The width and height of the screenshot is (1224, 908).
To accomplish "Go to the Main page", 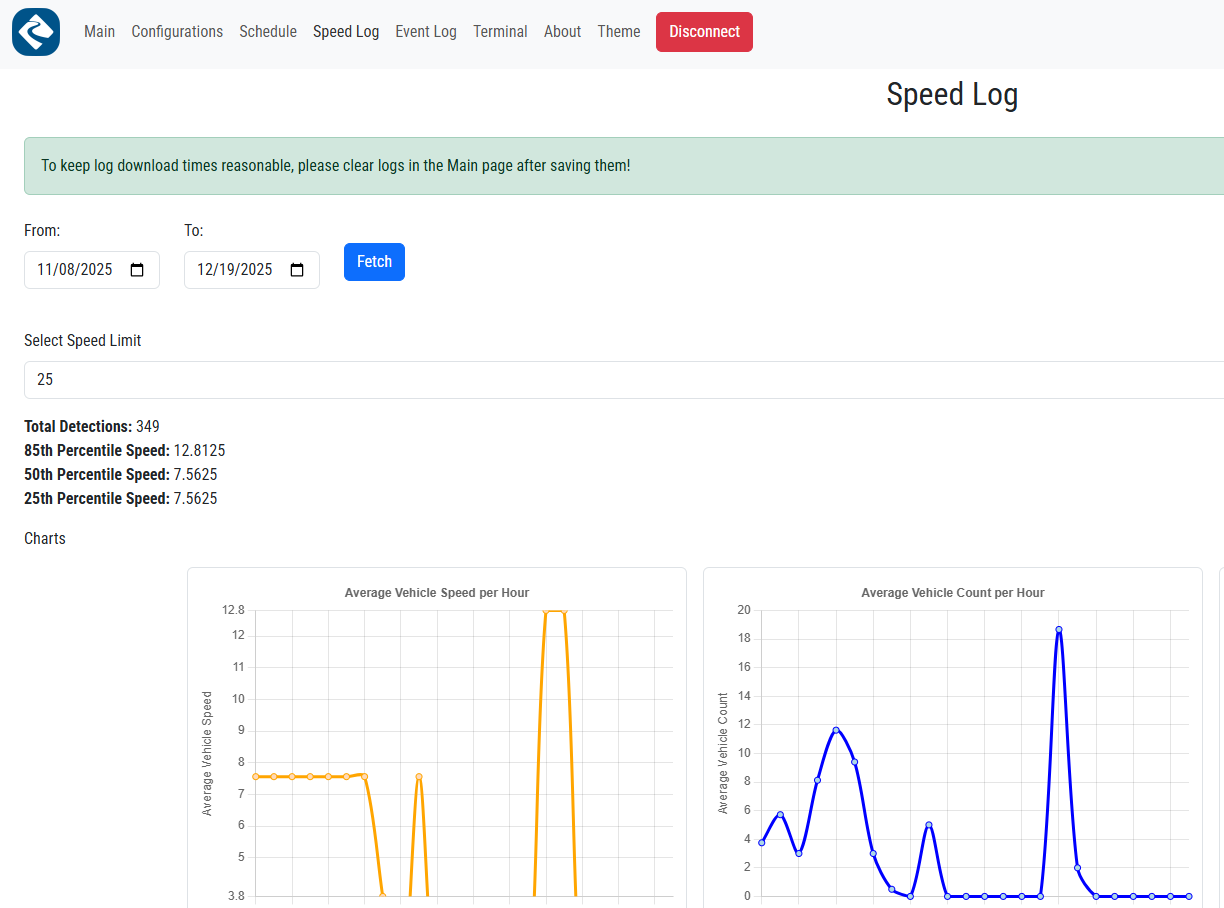I will [x=99, y=31].
